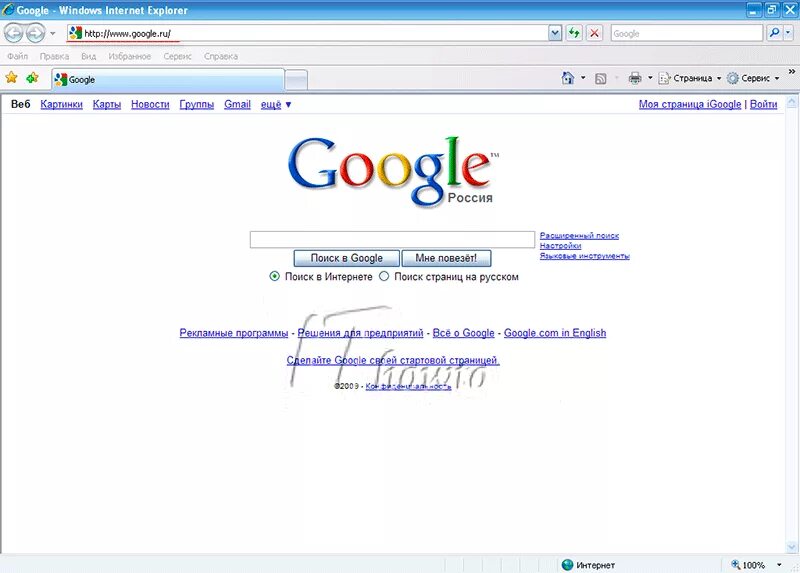
Task: Open the Избранное menu
Action: tap(130, 56)
